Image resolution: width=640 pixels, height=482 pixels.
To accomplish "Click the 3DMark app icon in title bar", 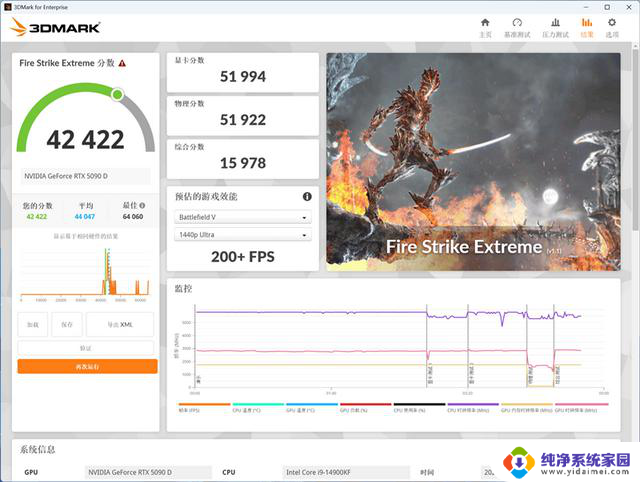I will (x=7, y=7).
